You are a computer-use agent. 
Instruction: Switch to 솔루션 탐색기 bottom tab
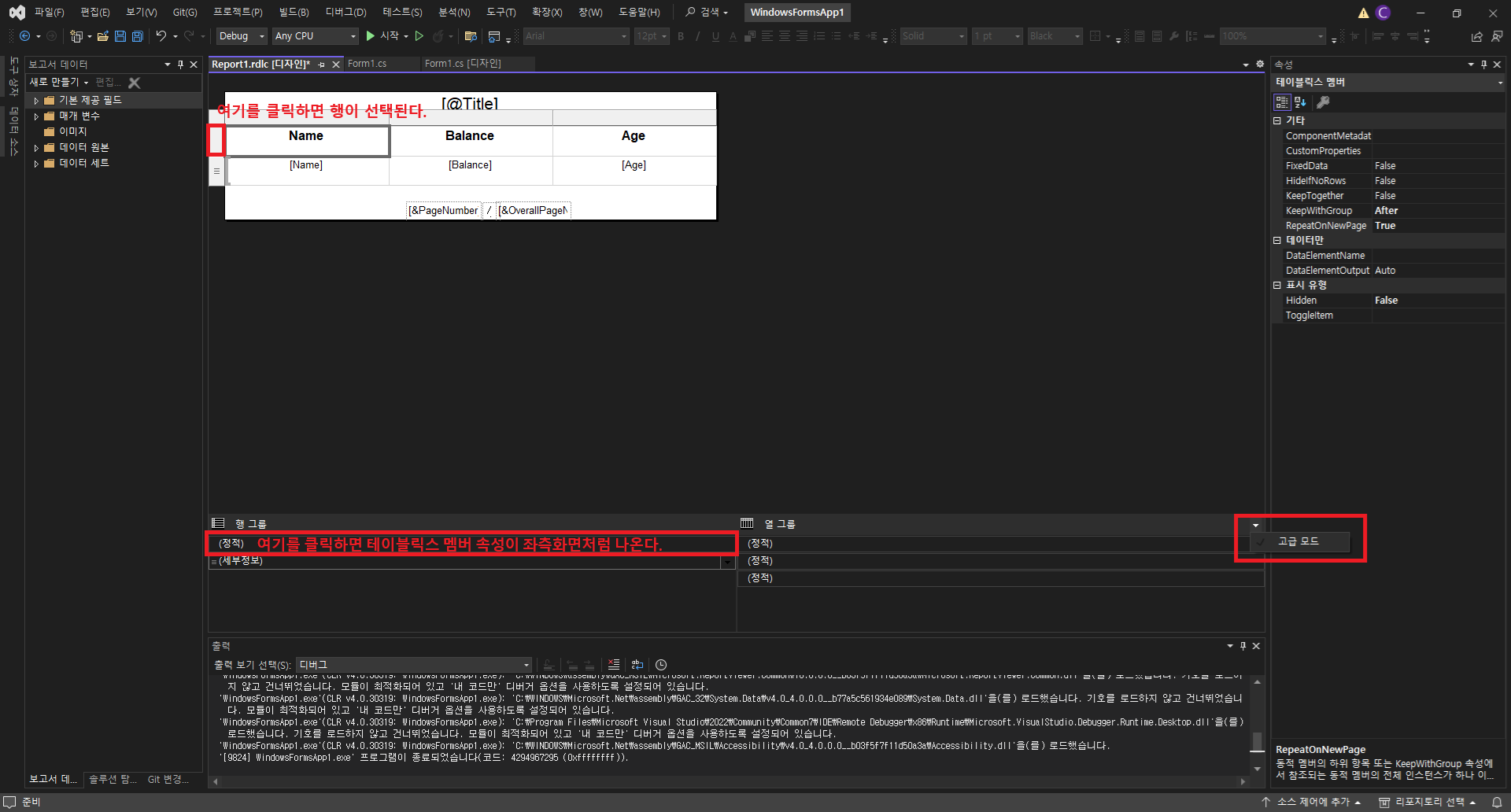pos(113,779)
